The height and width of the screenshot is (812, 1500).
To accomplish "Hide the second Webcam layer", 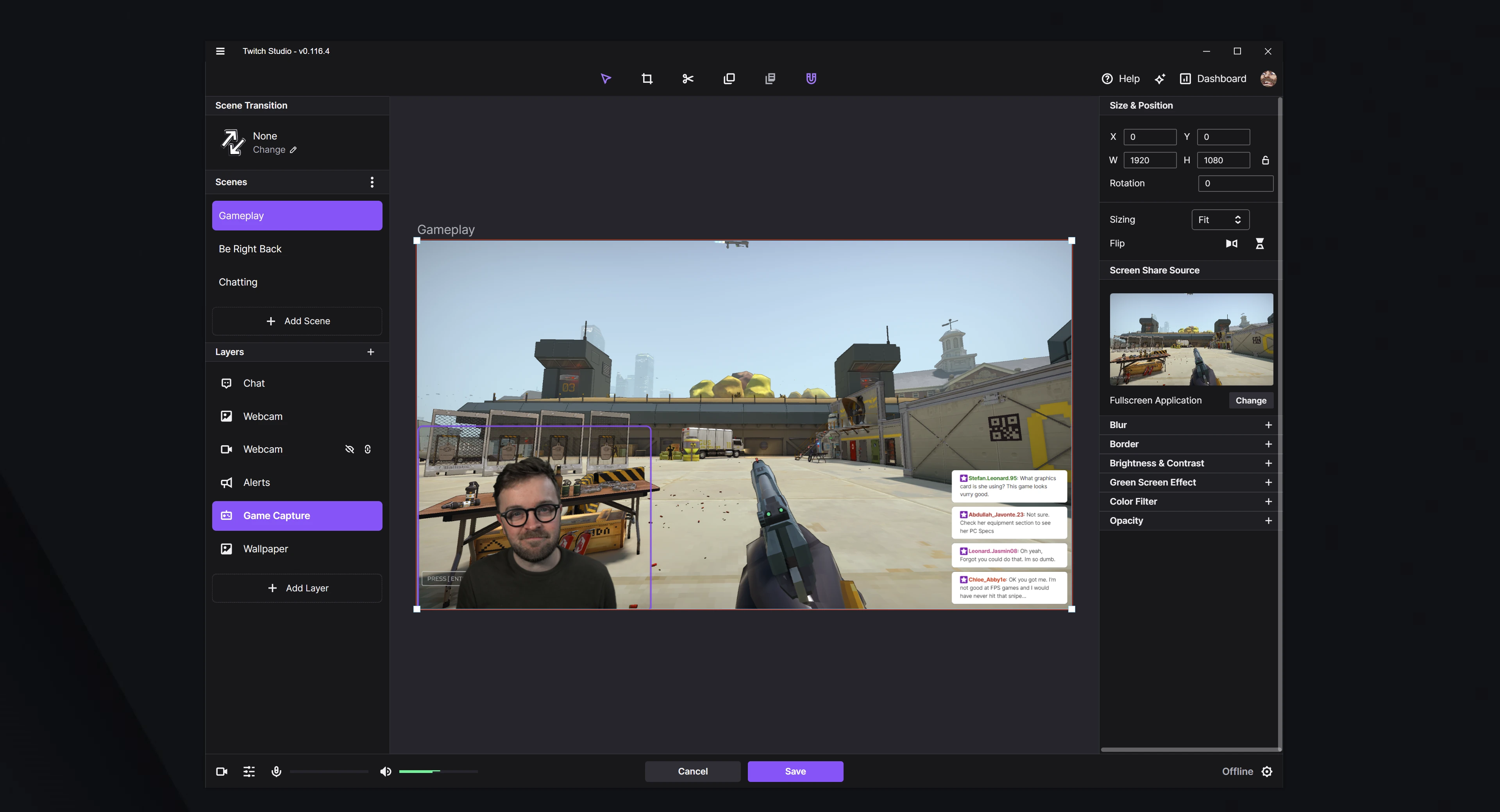I will pyautogui.click(x=349, y=449).
